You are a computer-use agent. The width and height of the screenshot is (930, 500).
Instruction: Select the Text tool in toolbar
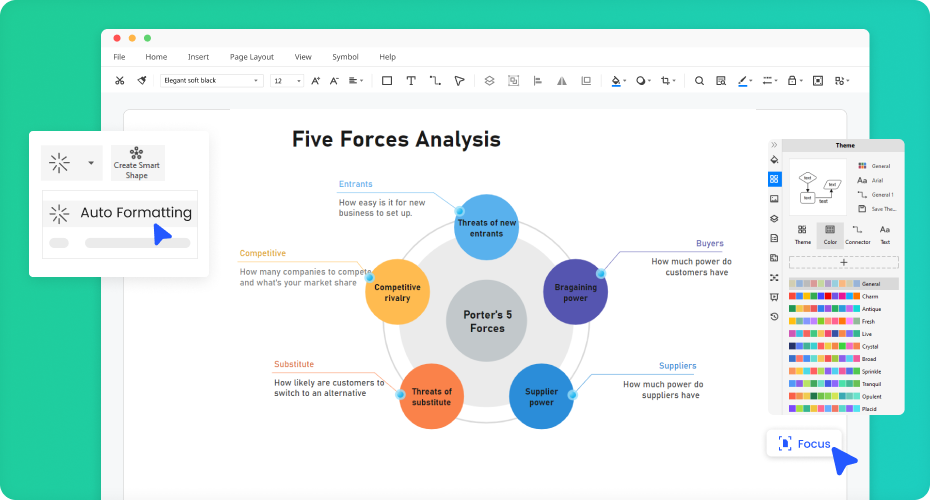[411, 80]
